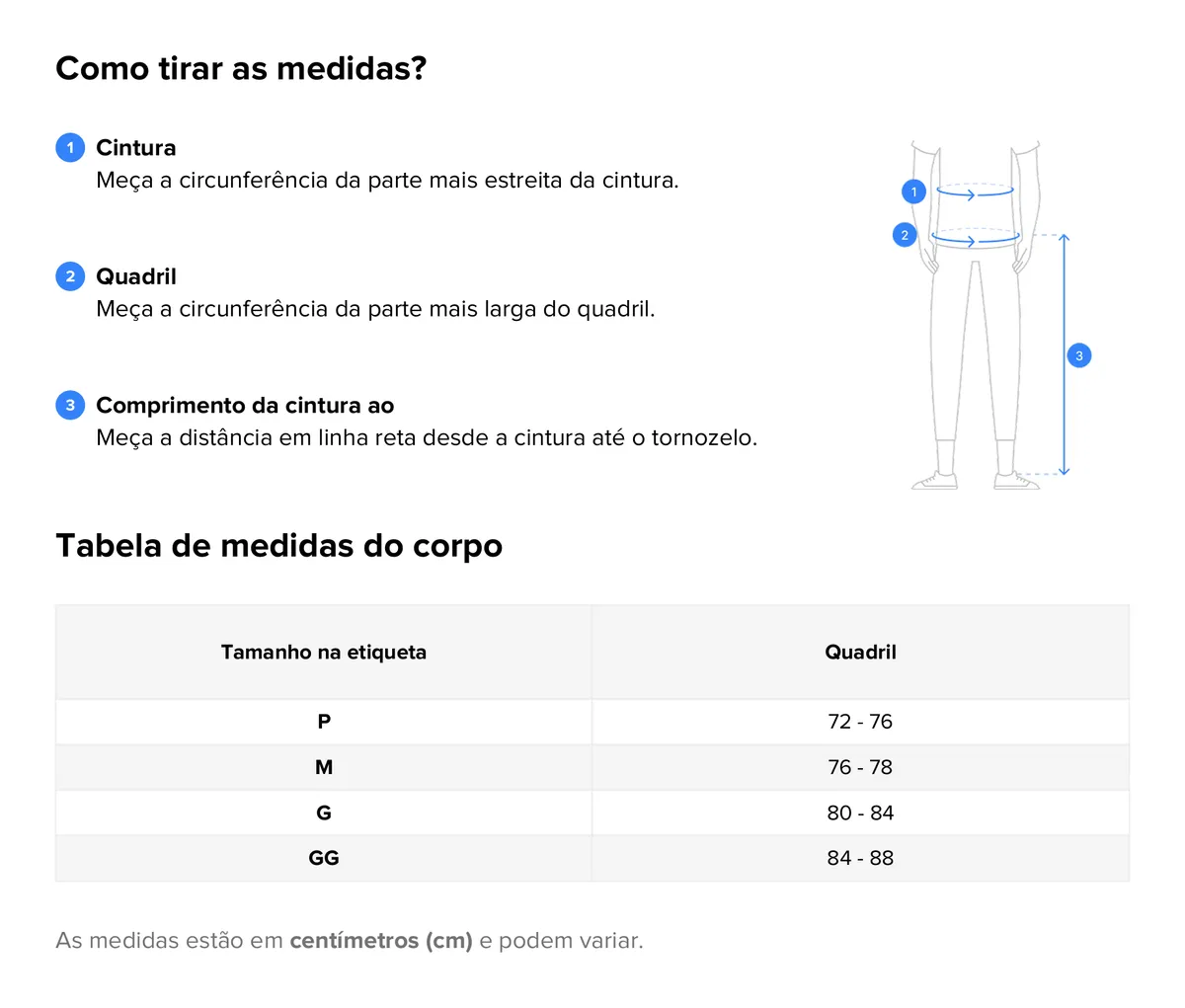Click the blue number 3 badge beside Comprimento
The height and width of the screenshot is (1008, 1185).
coord(70,405)
